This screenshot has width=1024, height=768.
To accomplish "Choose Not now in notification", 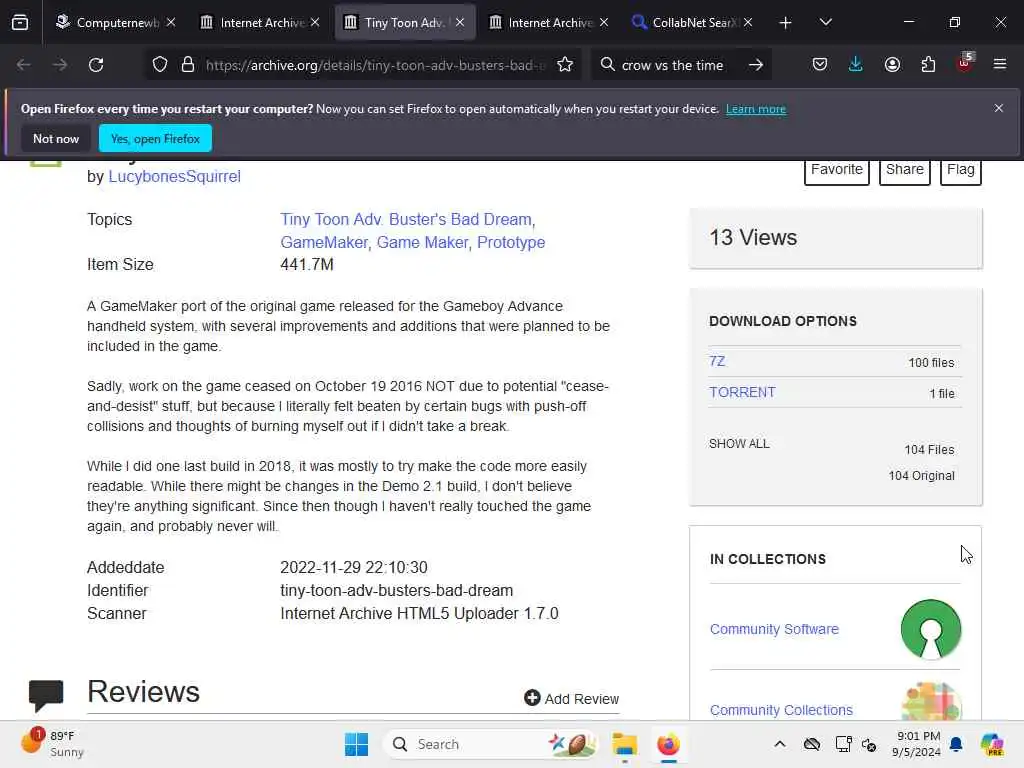I will (x=56, y=138).
